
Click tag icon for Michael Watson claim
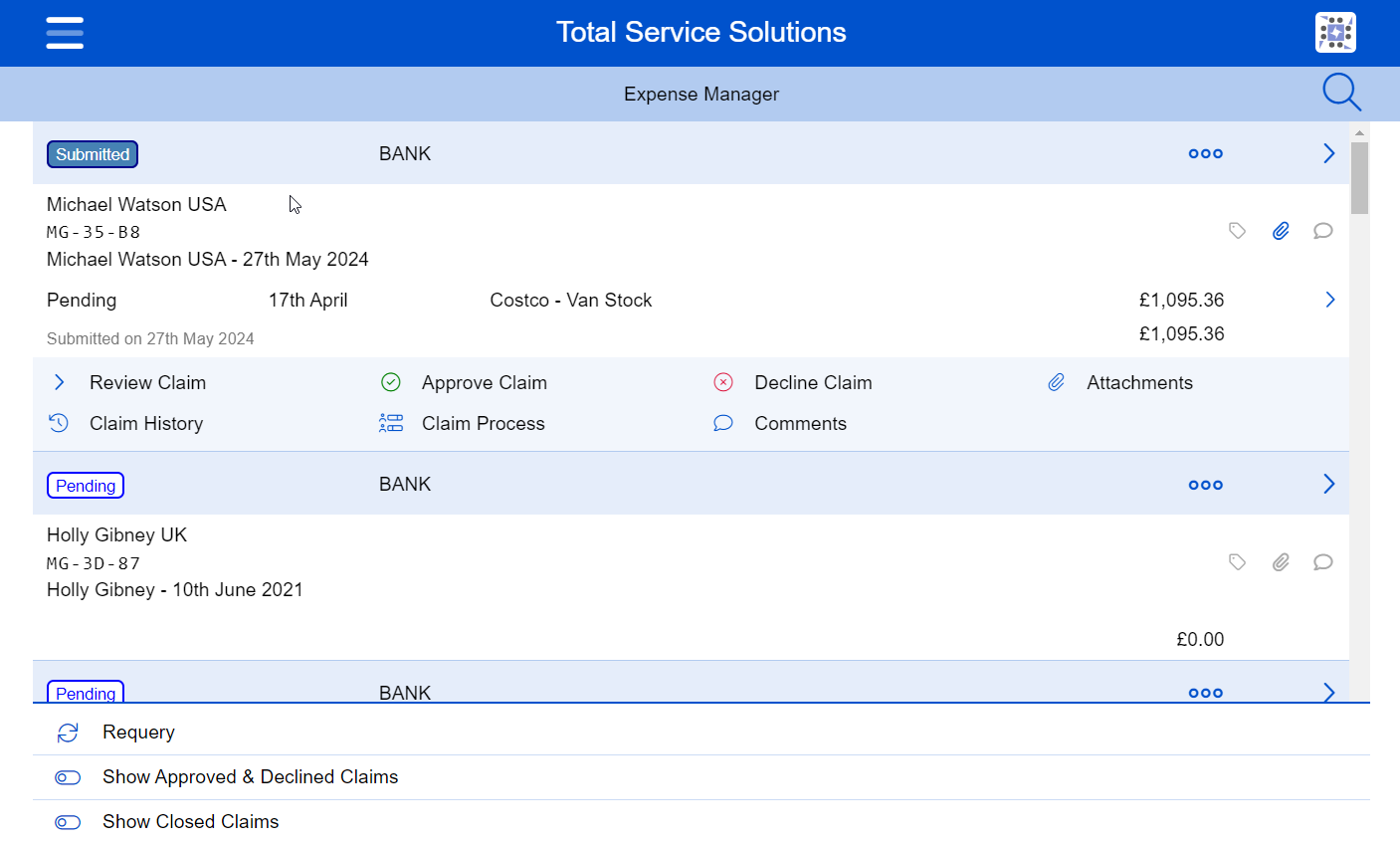1237,231
